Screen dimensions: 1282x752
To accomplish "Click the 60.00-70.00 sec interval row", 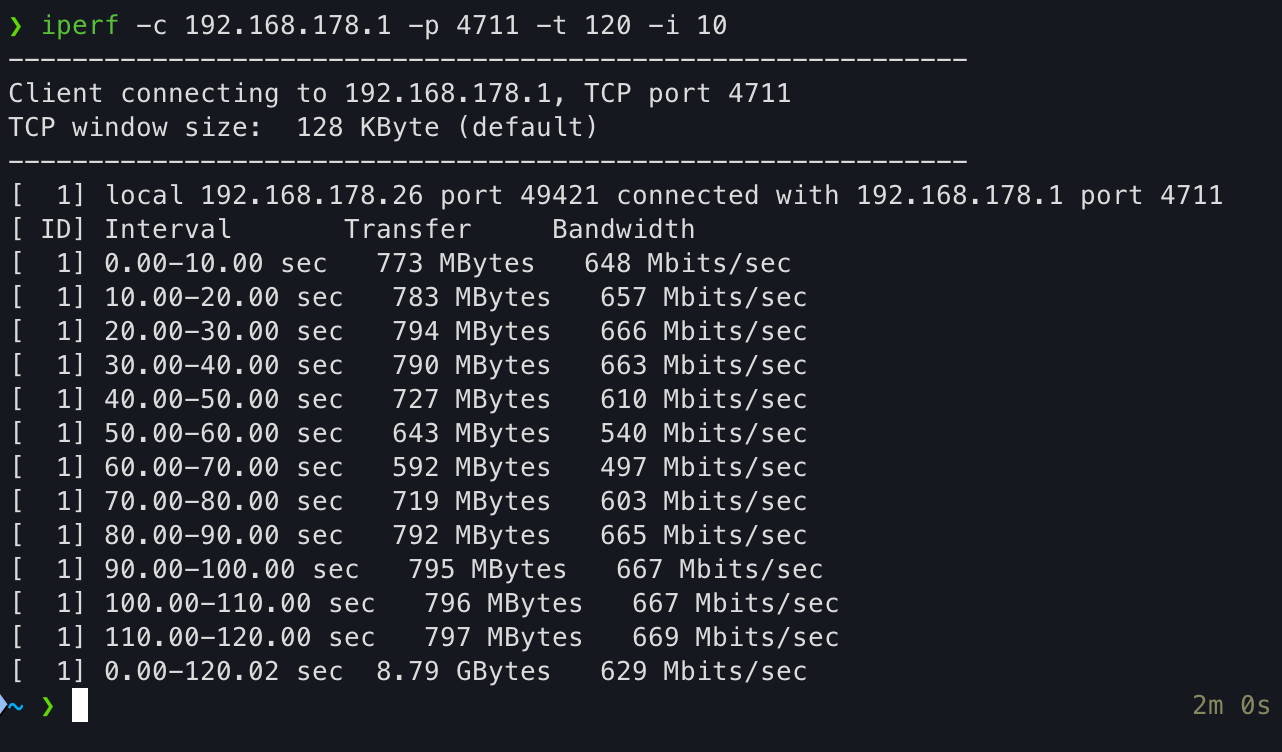I will pyautogui.click(x=409, y=467).
